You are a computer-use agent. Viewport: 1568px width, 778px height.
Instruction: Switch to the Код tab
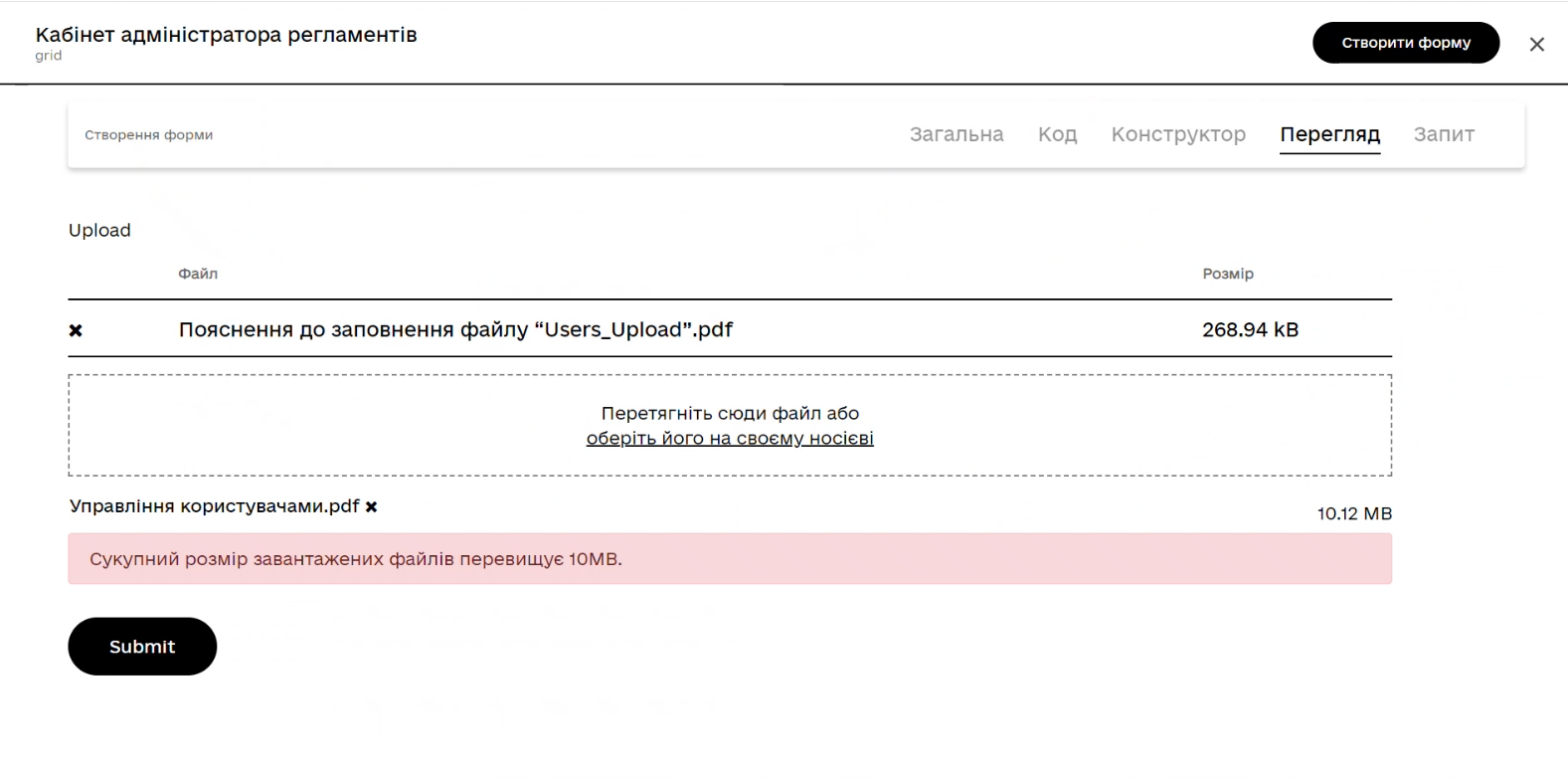tap(1057, 134)
